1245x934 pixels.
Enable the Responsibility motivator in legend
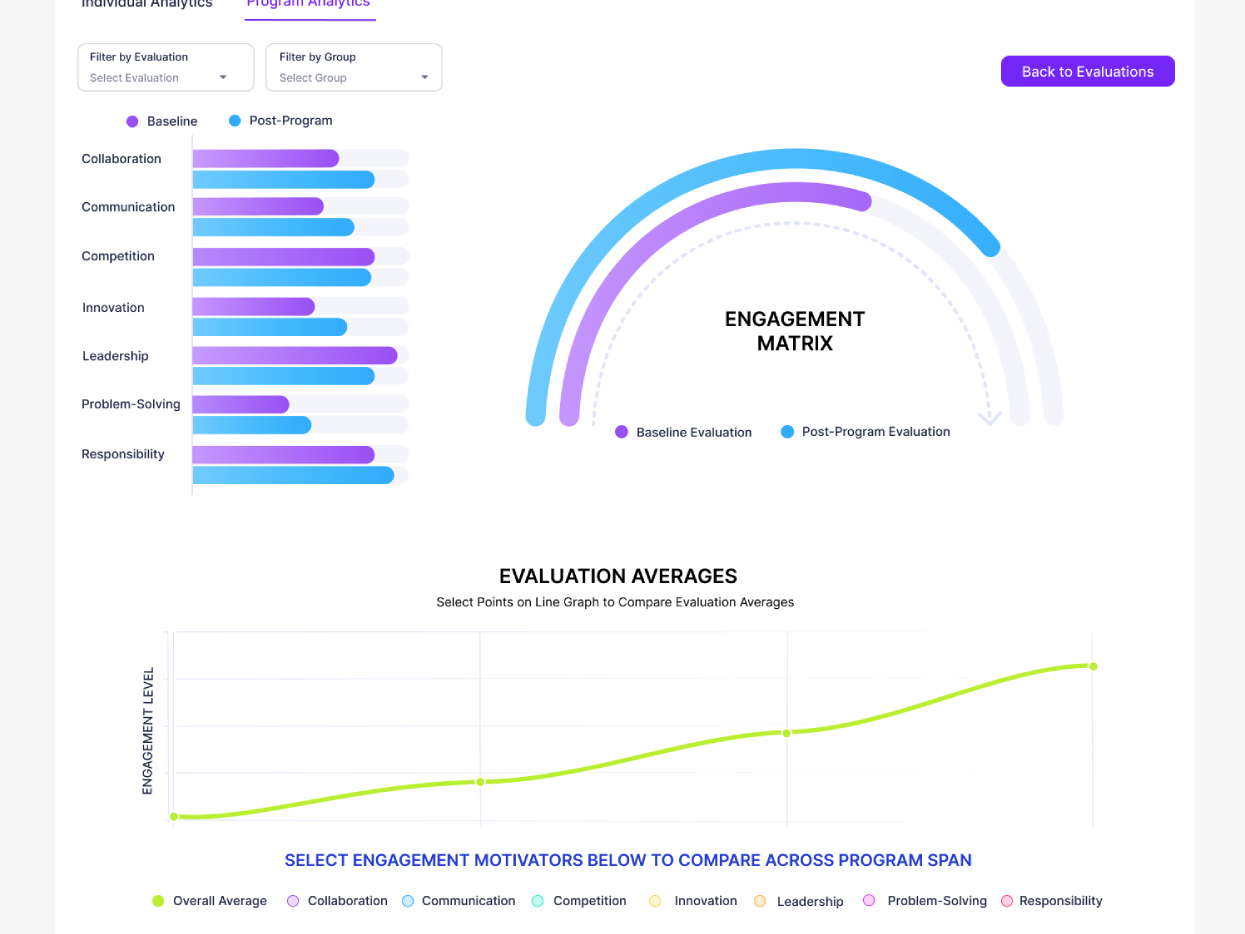[x=1007, y=901]
